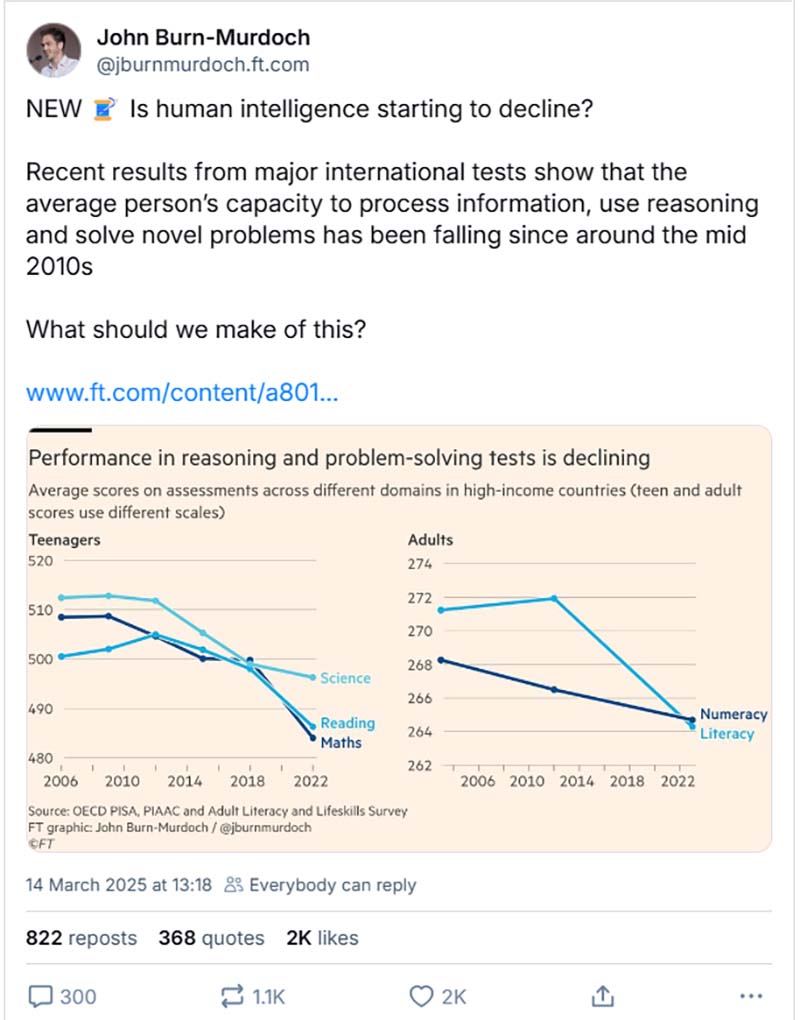The width and height of the screenshot is (800, 1020).
Task: View the 822 reposts list
Action: (x=81, y=938)
